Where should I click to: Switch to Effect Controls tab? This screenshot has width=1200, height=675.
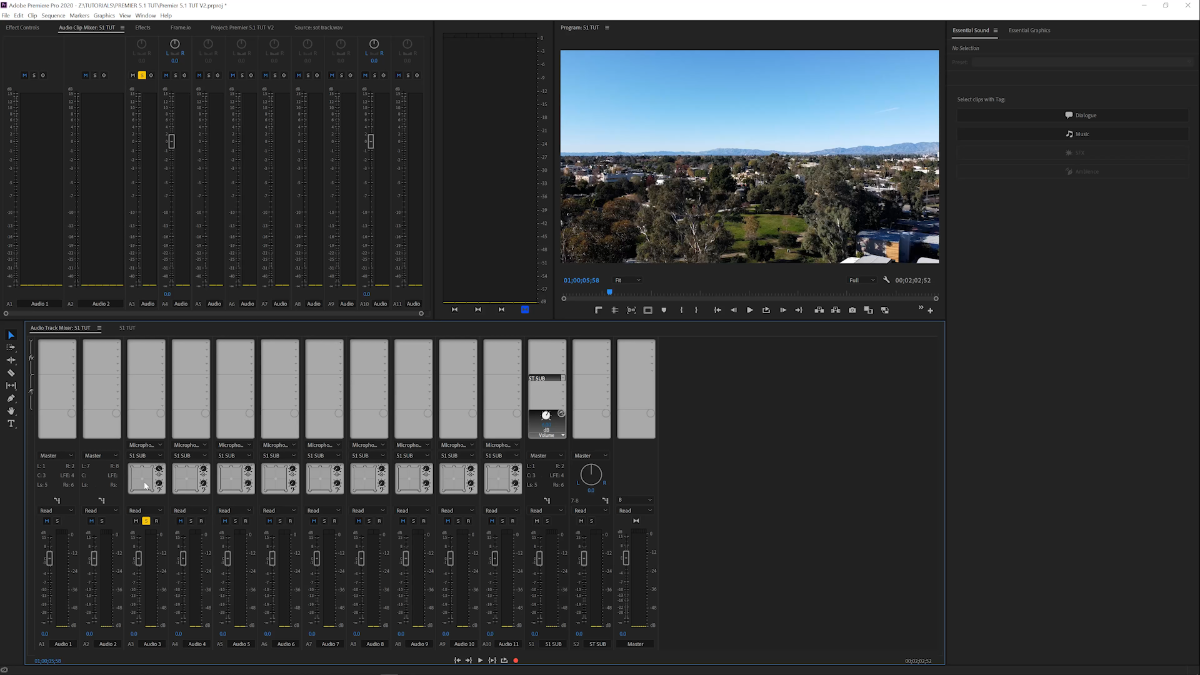(x=23, y=28)
